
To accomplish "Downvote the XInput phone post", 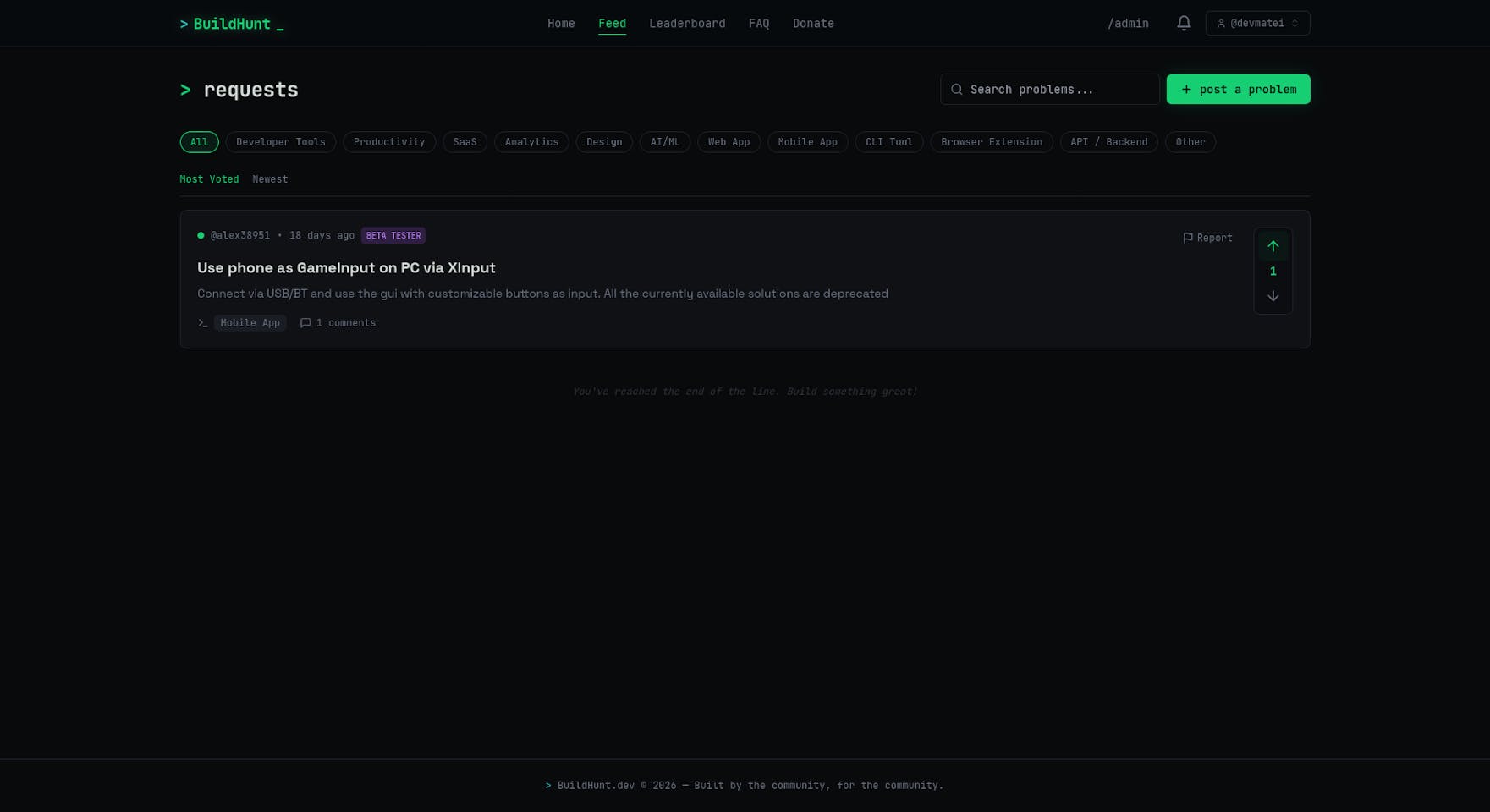I will 1273,296.
